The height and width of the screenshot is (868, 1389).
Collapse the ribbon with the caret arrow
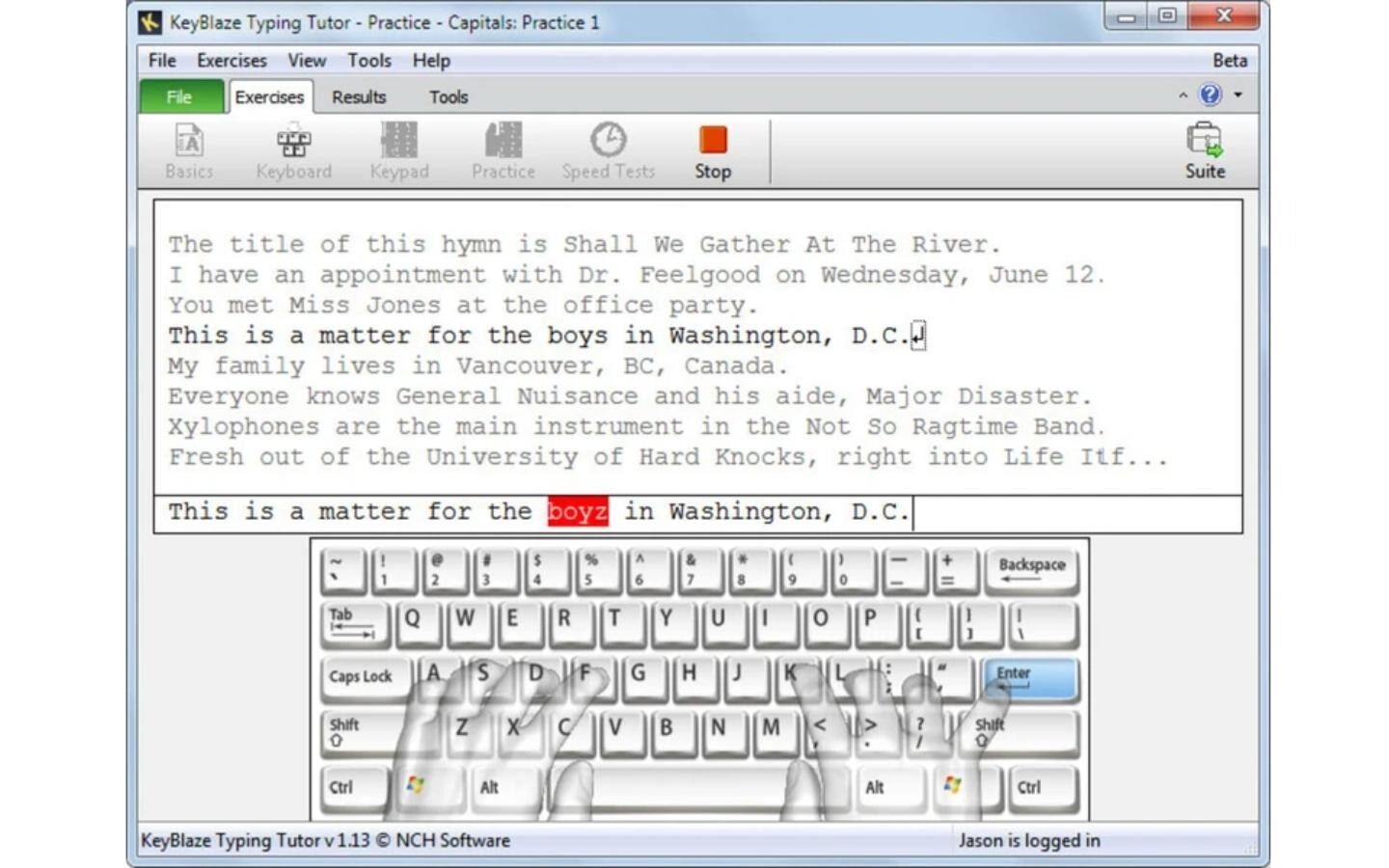click(x=1183, y=95)
